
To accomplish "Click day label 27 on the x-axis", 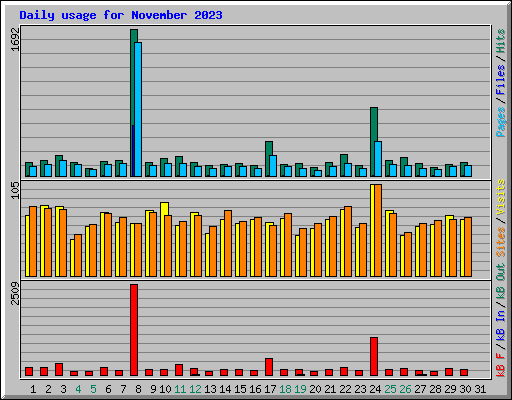I will point(420,389).
